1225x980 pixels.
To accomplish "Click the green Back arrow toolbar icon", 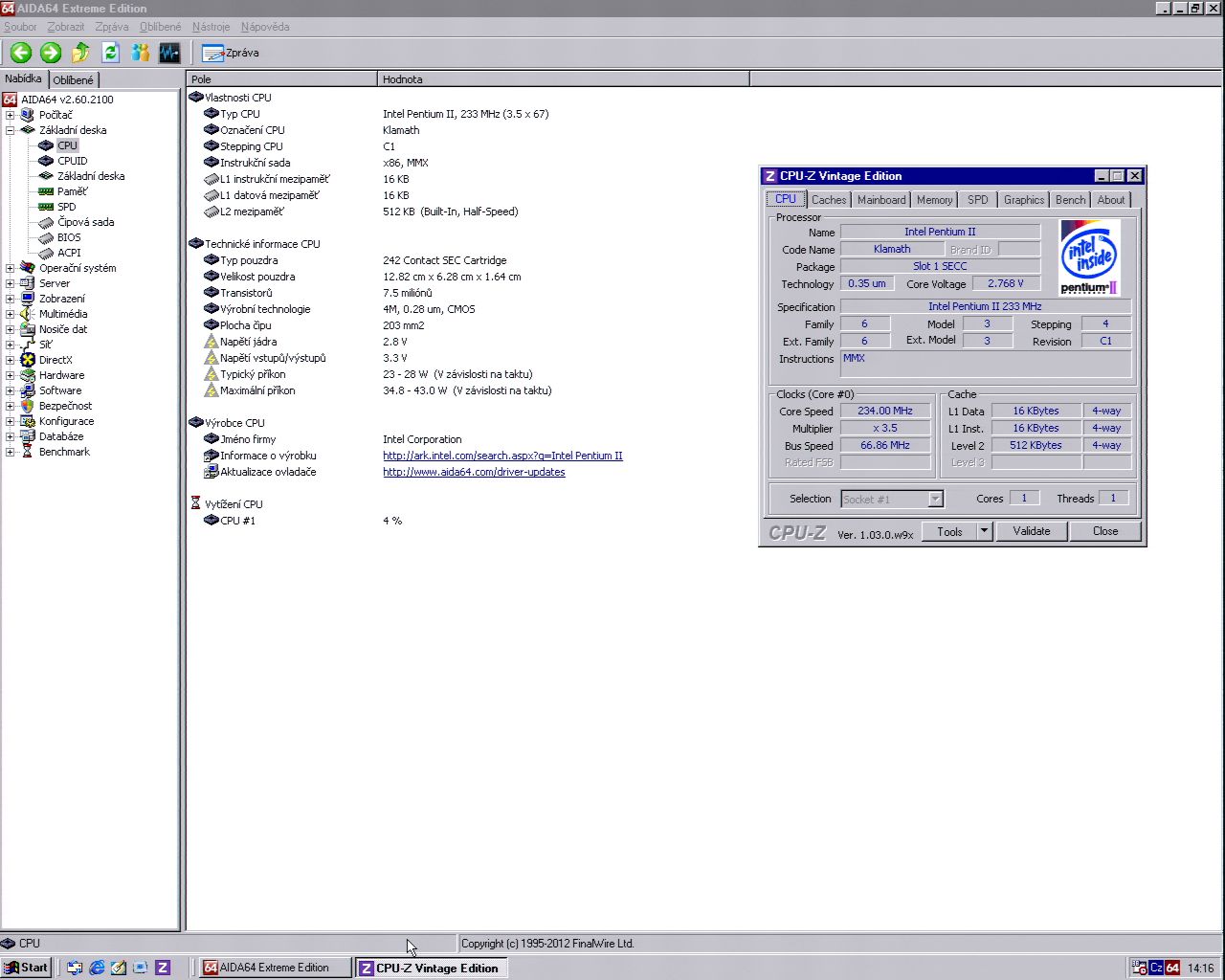I will pos(21,53).
